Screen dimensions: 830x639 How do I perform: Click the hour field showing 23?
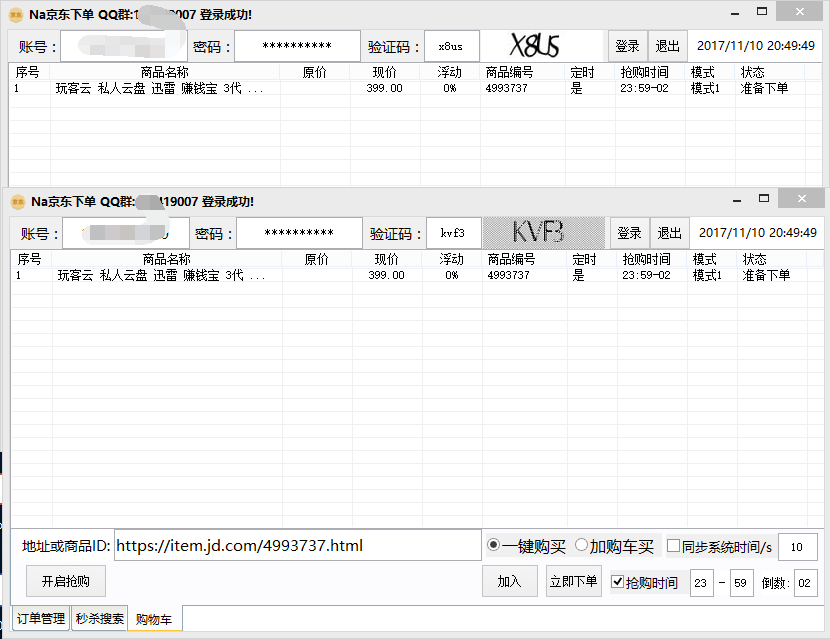pyautogui.click(x=701, y=583)
